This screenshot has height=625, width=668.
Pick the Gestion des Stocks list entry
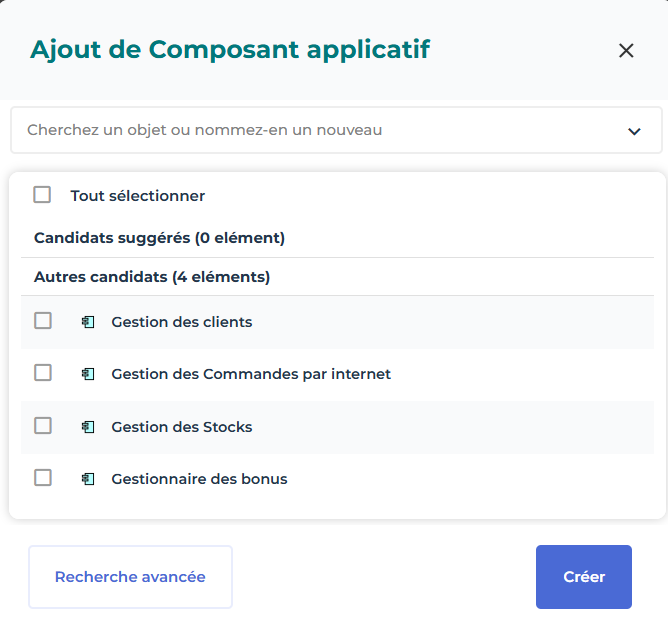coord(182,427)
